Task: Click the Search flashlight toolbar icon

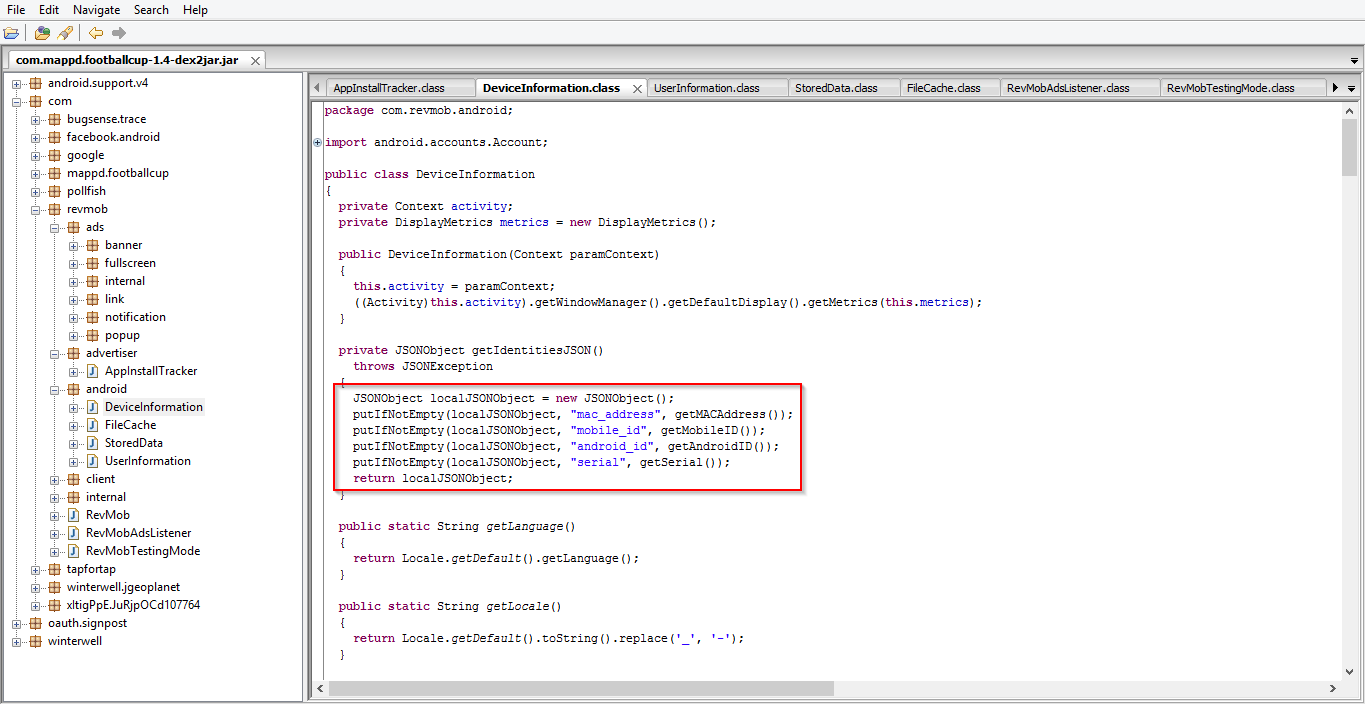Action: click(65, 33)
